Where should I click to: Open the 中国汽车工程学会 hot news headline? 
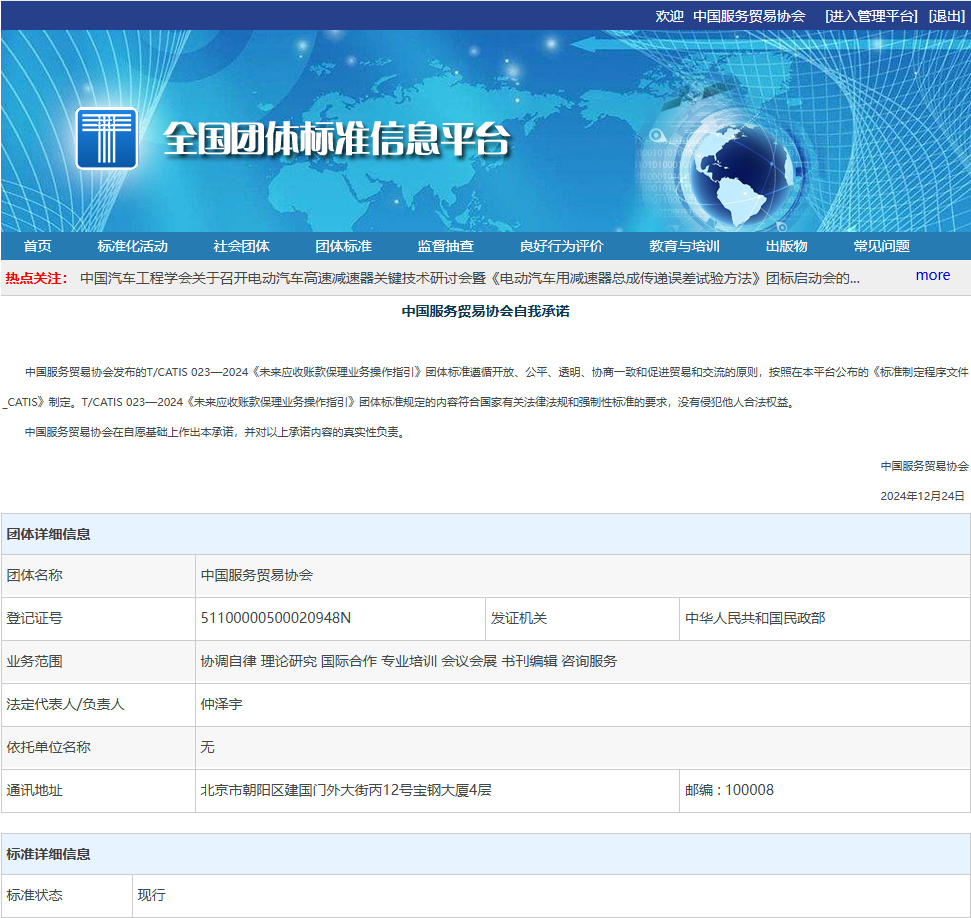(x=469, y=278)
